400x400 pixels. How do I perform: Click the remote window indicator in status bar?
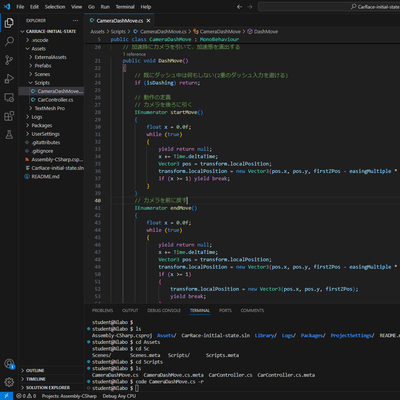6,396
